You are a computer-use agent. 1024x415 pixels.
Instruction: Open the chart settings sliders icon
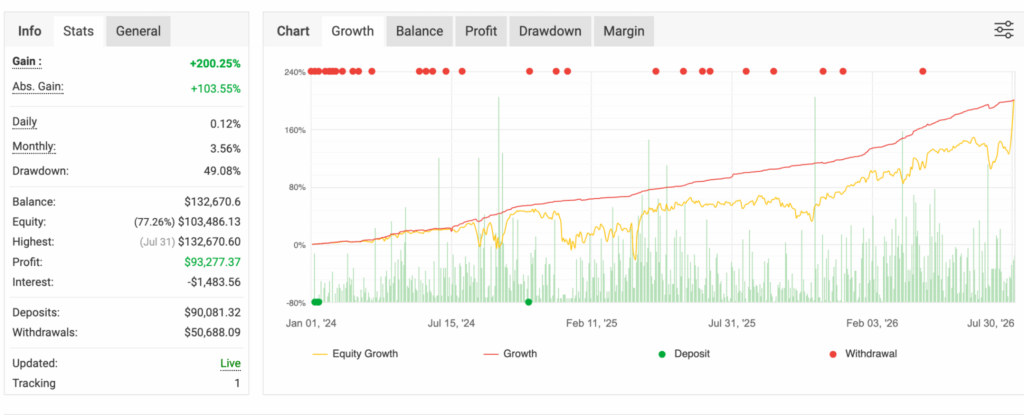(x=1003, y=30)
